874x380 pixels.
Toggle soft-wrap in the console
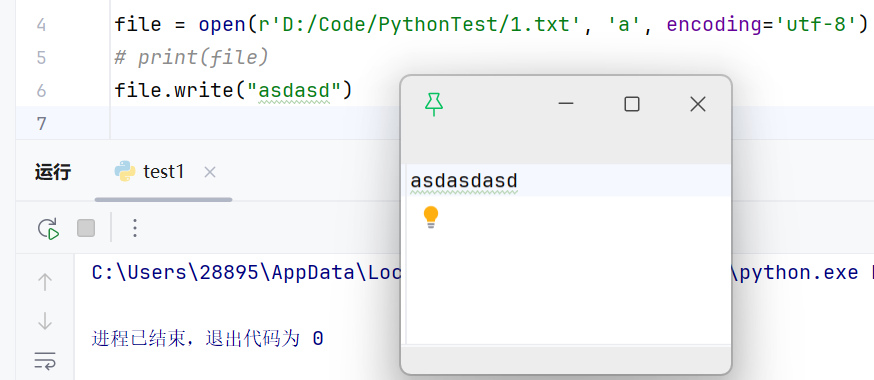[45, 361]
